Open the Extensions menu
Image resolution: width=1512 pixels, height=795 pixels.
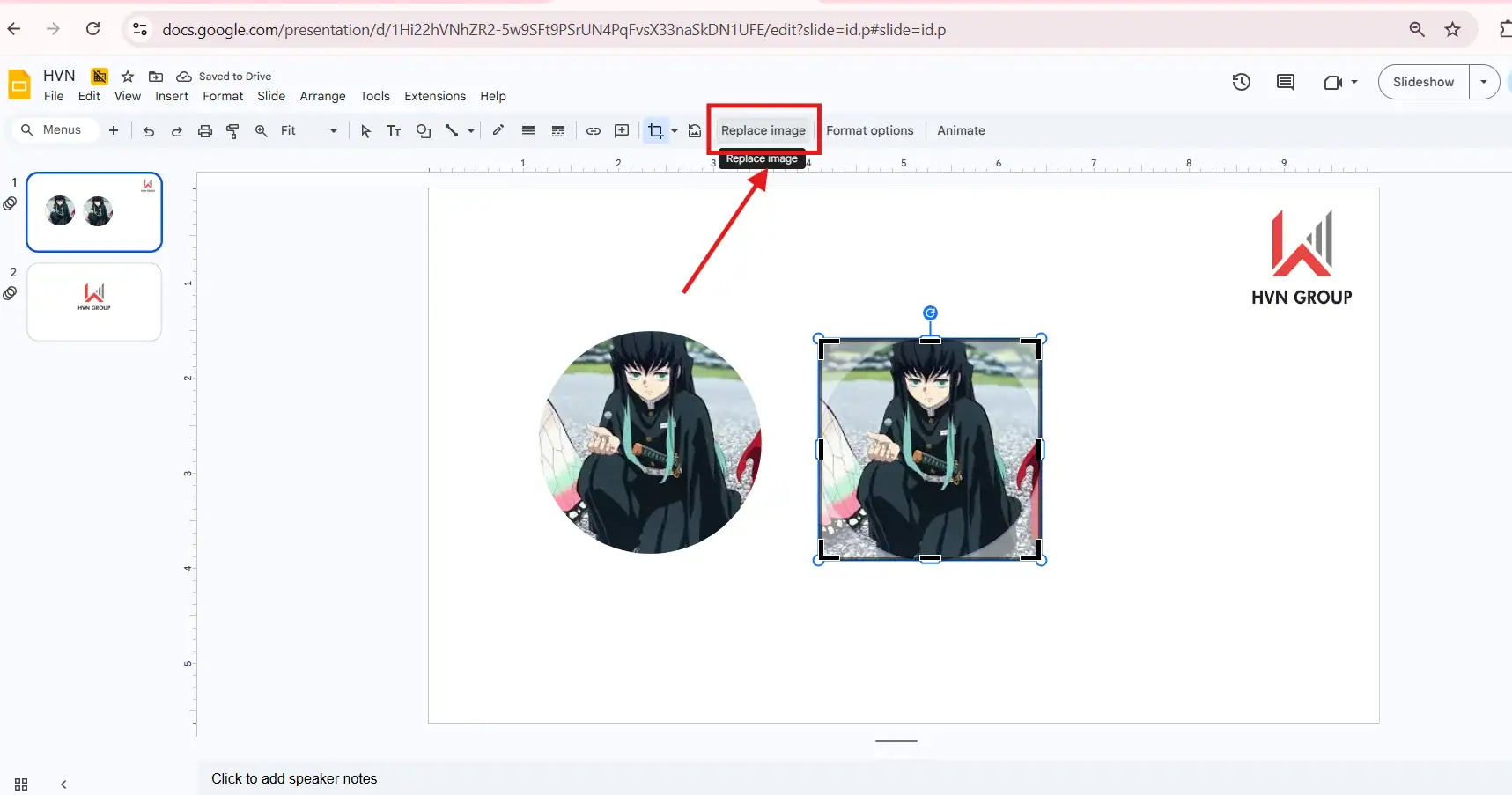[435, 96]
